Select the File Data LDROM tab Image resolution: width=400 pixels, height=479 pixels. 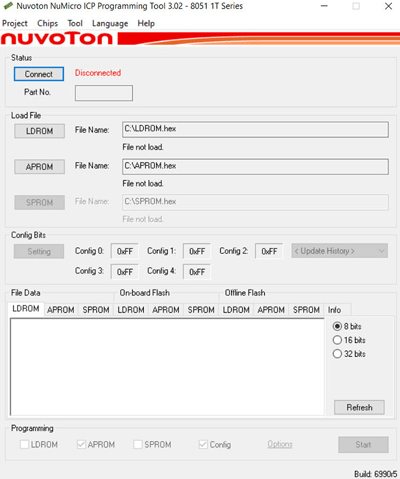coord(26,309)
